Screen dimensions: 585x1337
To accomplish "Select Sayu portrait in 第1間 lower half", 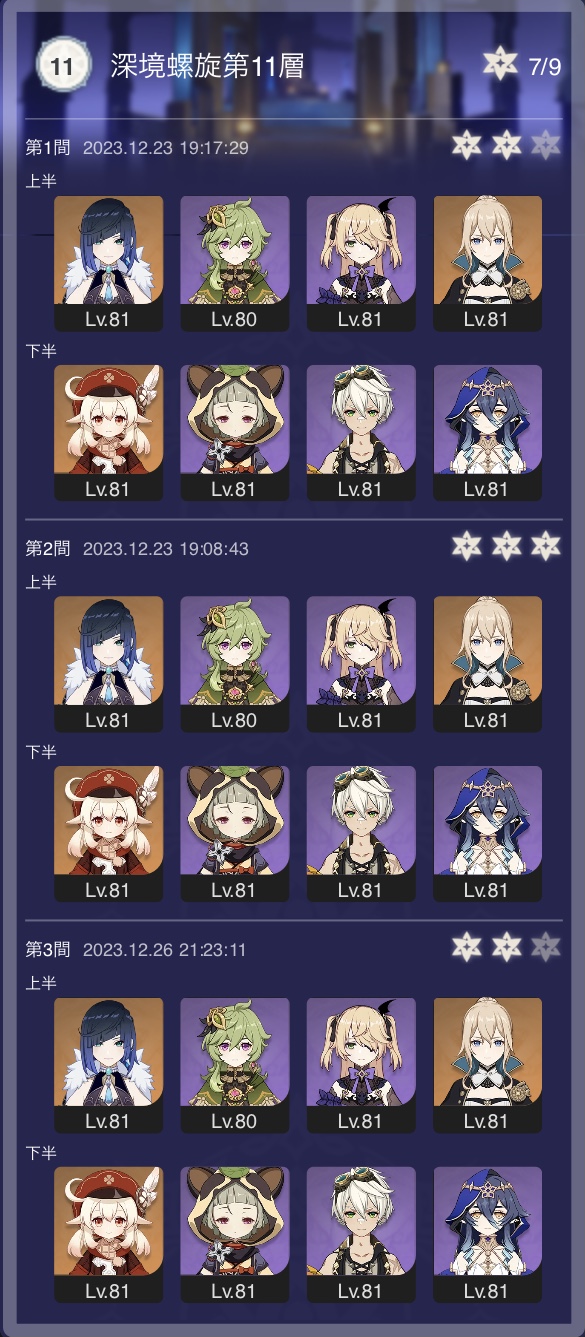I will [235, 432].
